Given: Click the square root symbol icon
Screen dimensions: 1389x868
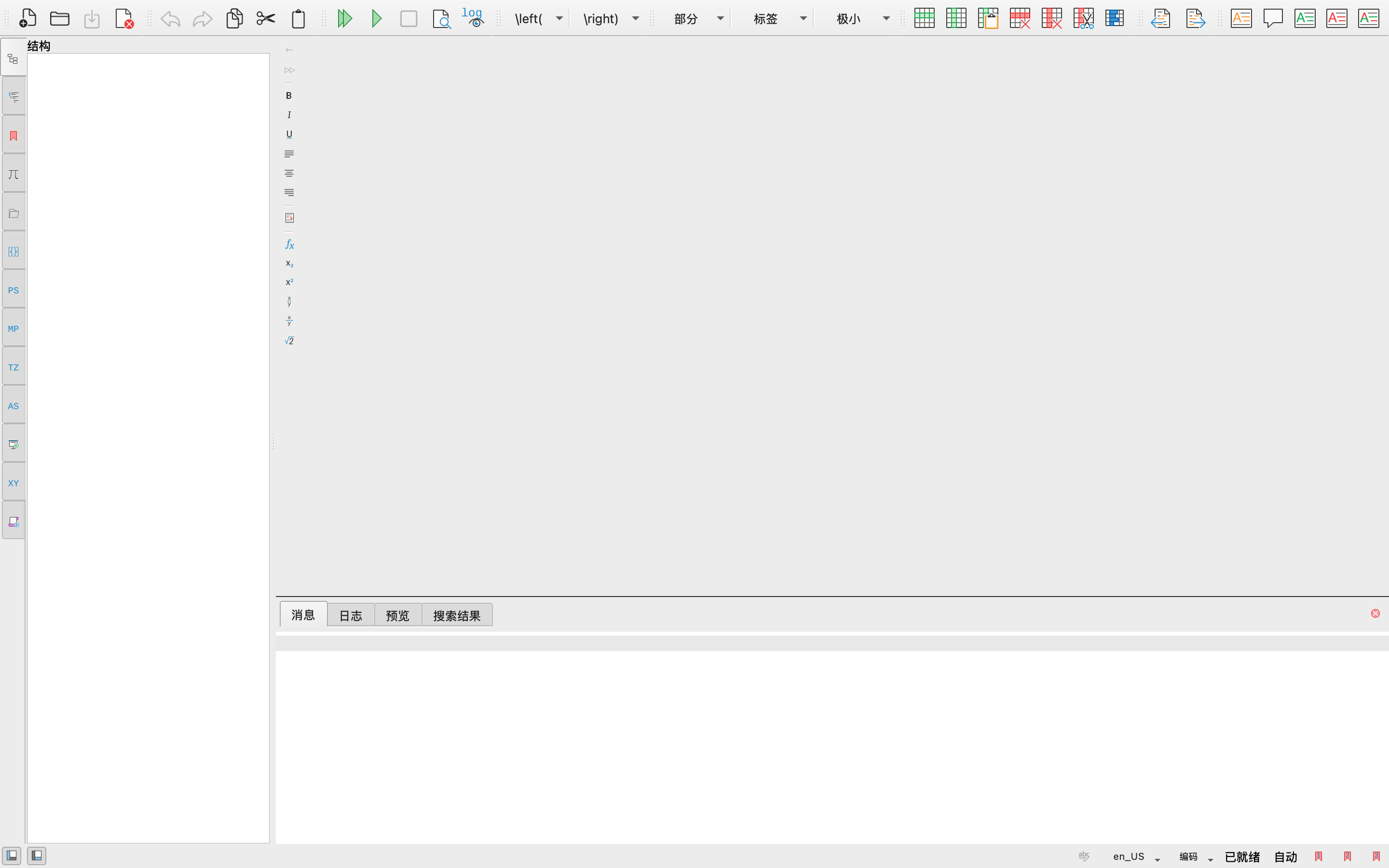Looking at the screenshot, I should 289,341.
